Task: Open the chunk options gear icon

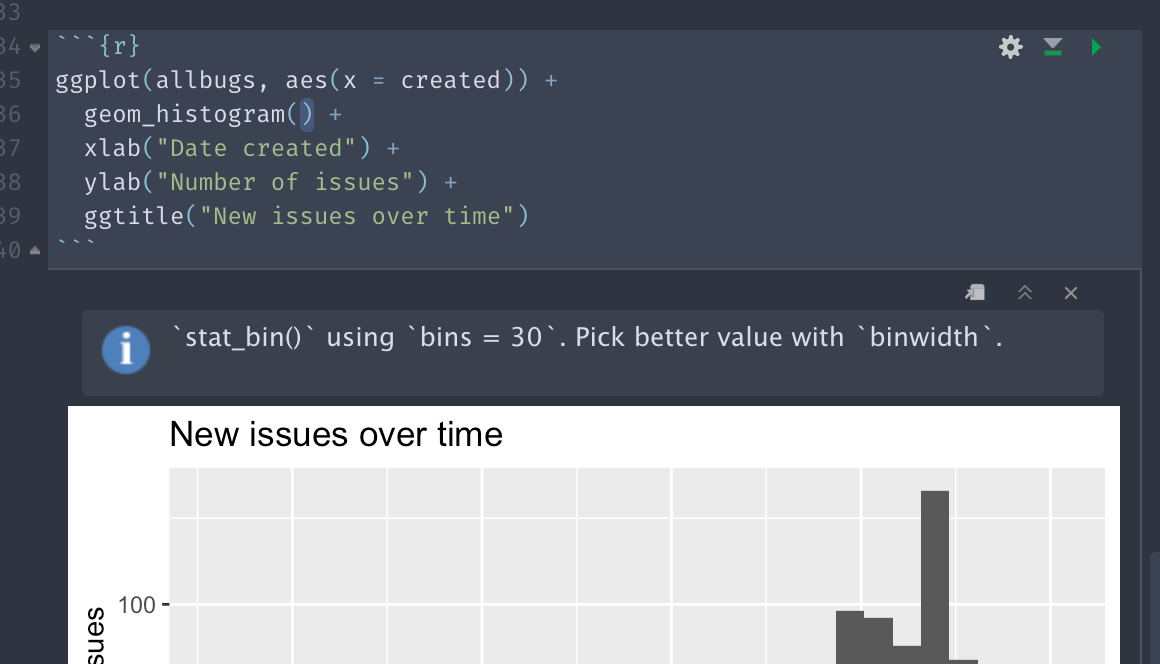Action: point(1010,46)
